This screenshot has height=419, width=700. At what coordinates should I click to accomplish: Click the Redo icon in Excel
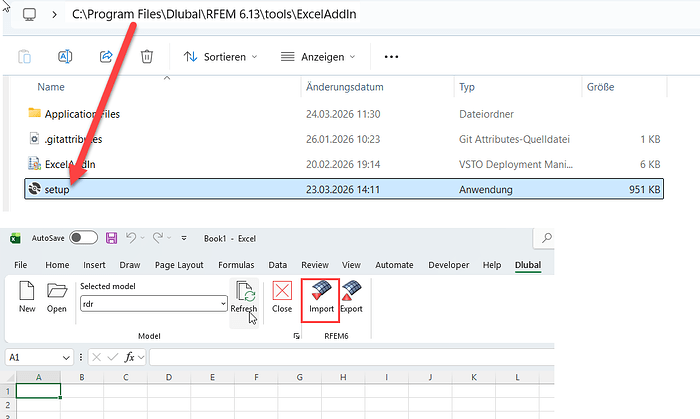point(158,238)
